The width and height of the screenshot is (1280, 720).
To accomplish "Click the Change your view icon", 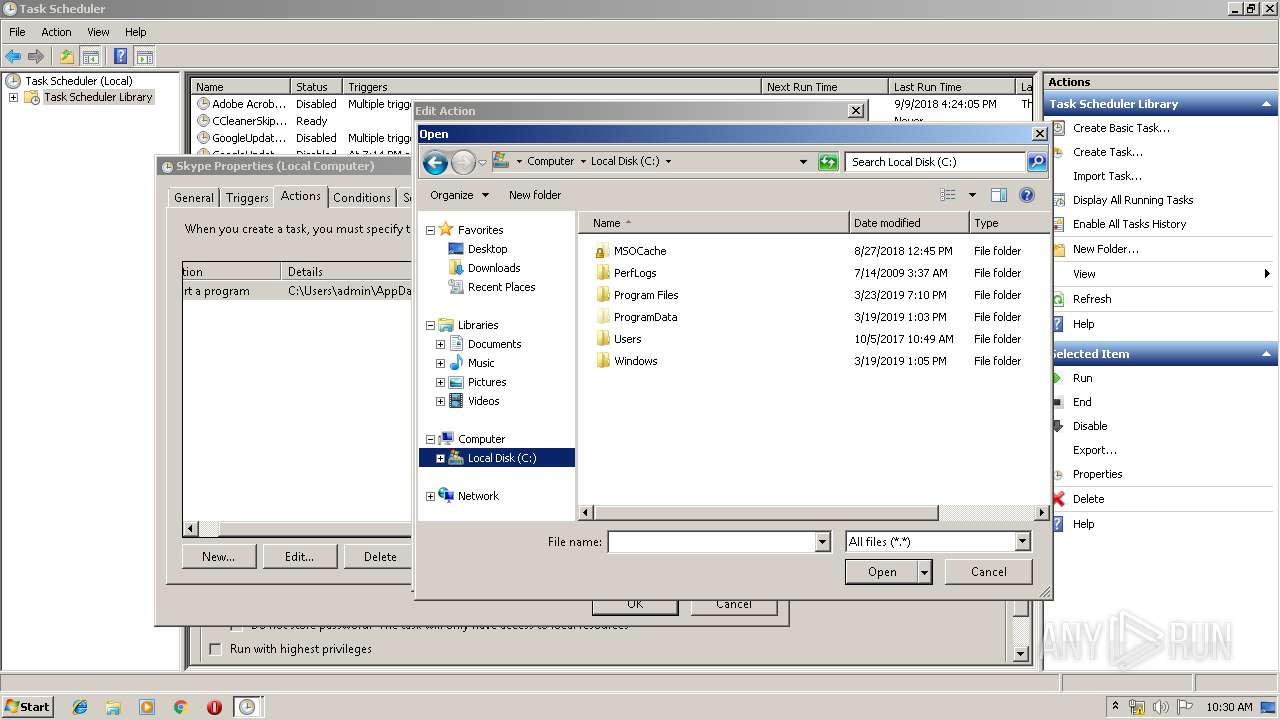I will [x=947, y=195].
